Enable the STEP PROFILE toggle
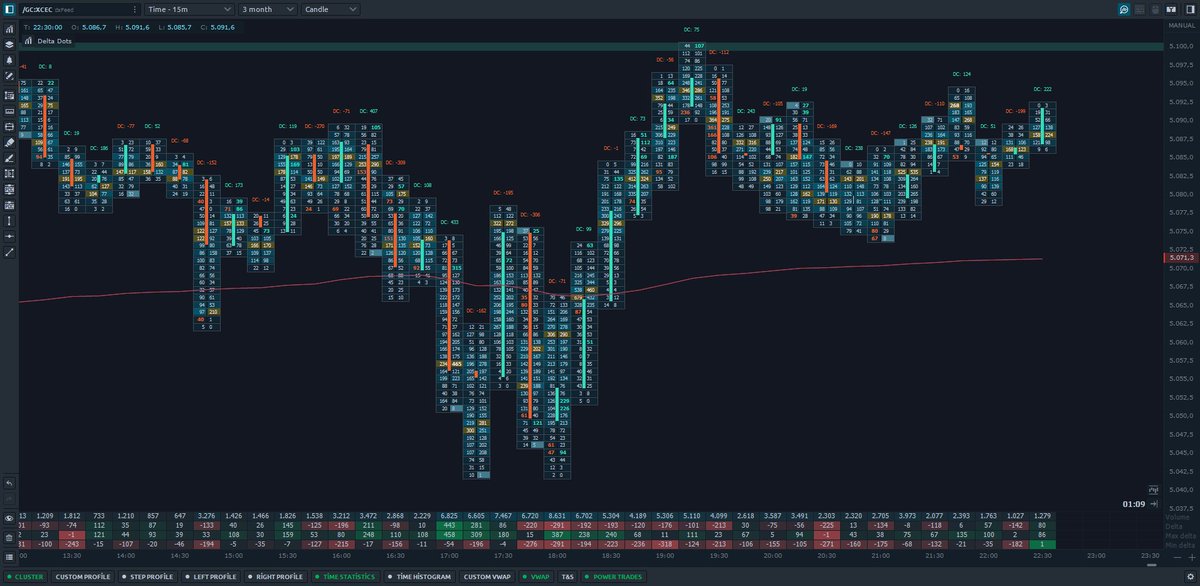The height and width of the screenshot is (586, 1200). click(x=147, y=577)
